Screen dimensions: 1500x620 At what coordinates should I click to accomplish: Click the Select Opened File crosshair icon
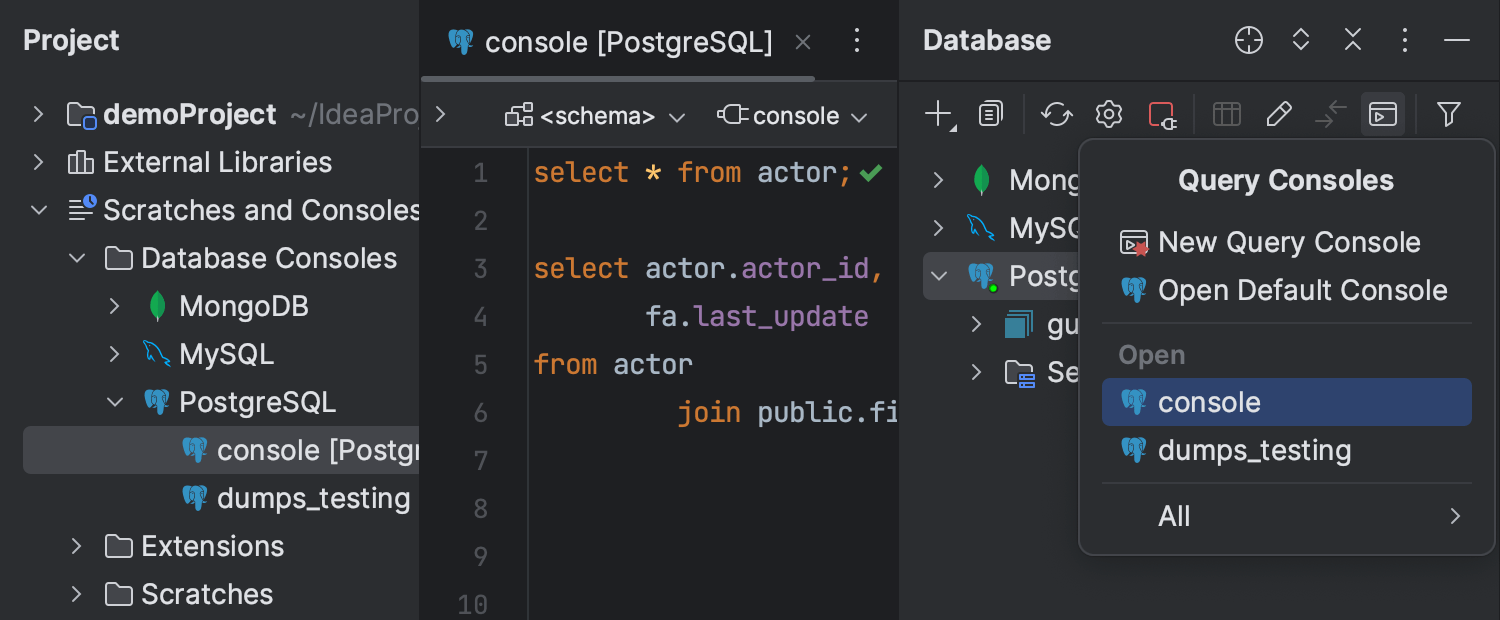tap(1249, 40)
